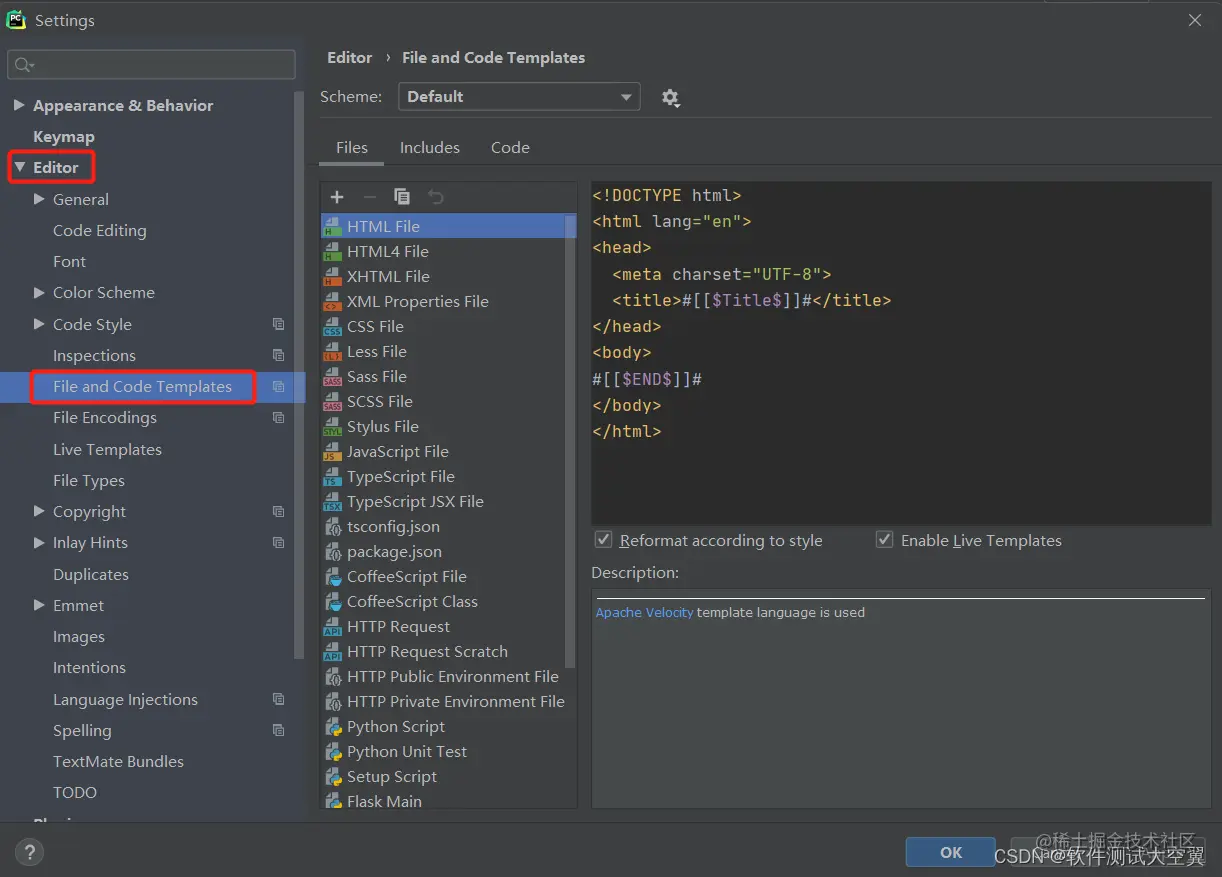Collapse the Editor section arrow
This screenshot has width=1222, height=877.
click(x=19, y=167)
